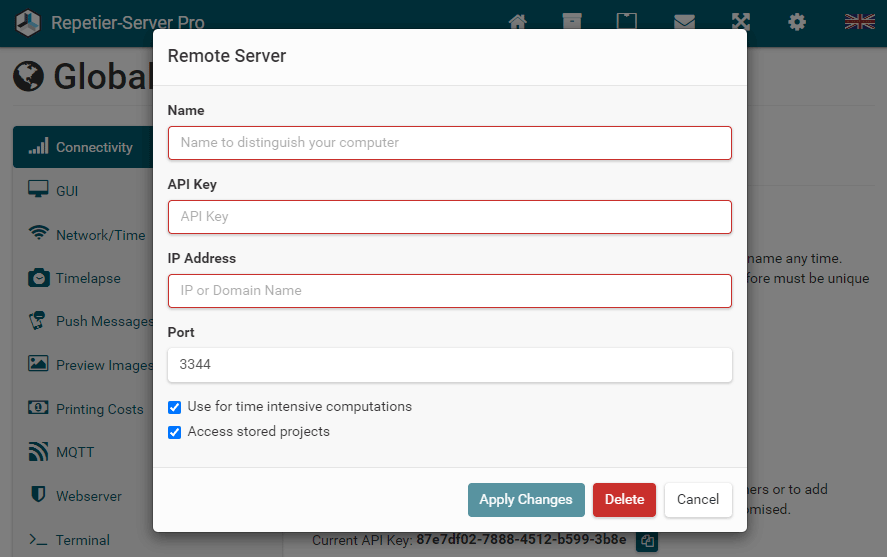Focus the Name input field
This screenshot has height=557, width=887.
(450, 143)
